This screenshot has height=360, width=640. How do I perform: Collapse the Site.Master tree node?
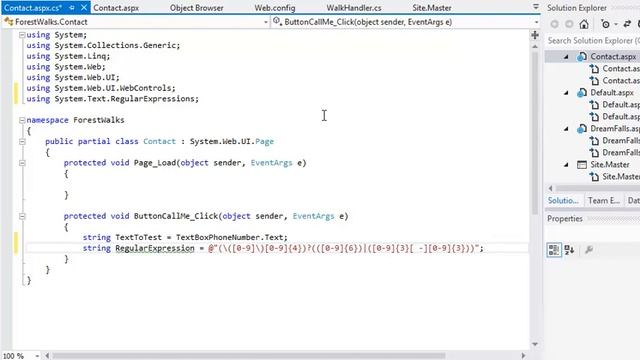pos(566,165)
